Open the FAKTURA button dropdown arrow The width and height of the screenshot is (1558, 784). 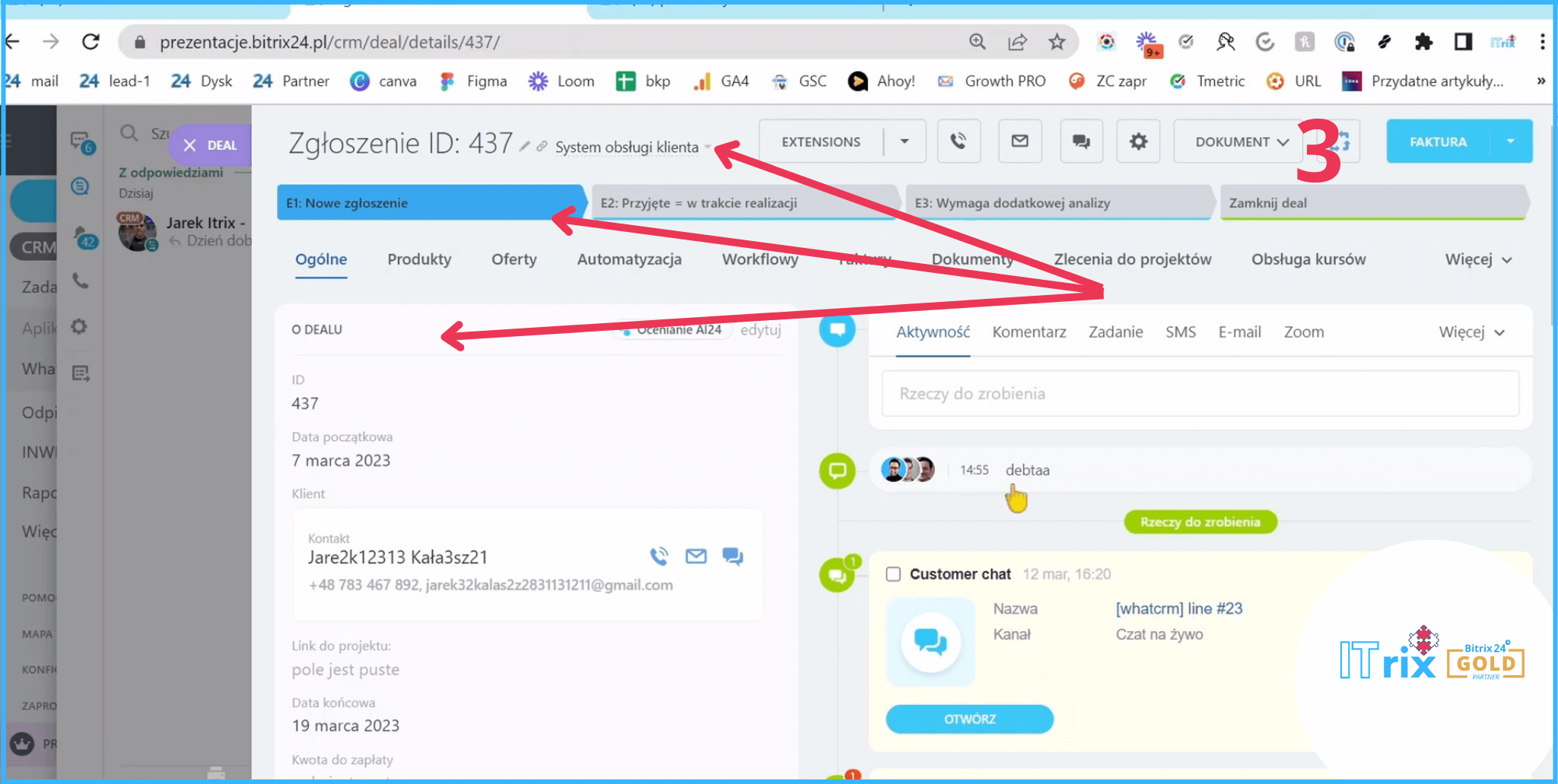[1510, 141]
